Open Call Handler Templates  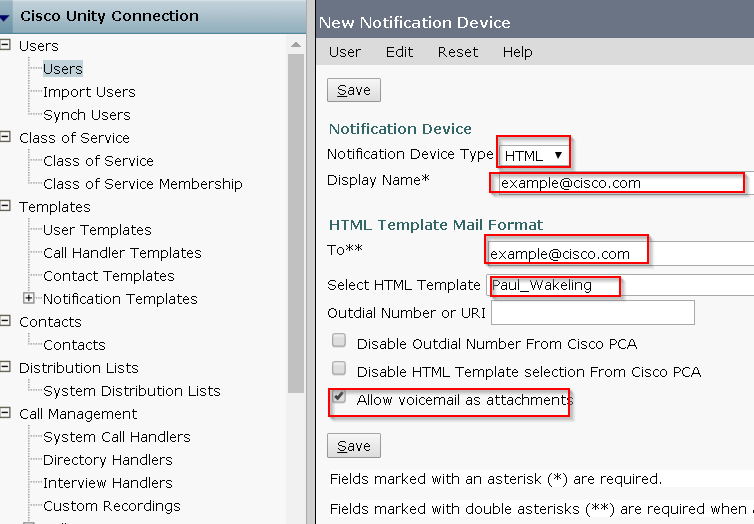(x=122, y=253)
